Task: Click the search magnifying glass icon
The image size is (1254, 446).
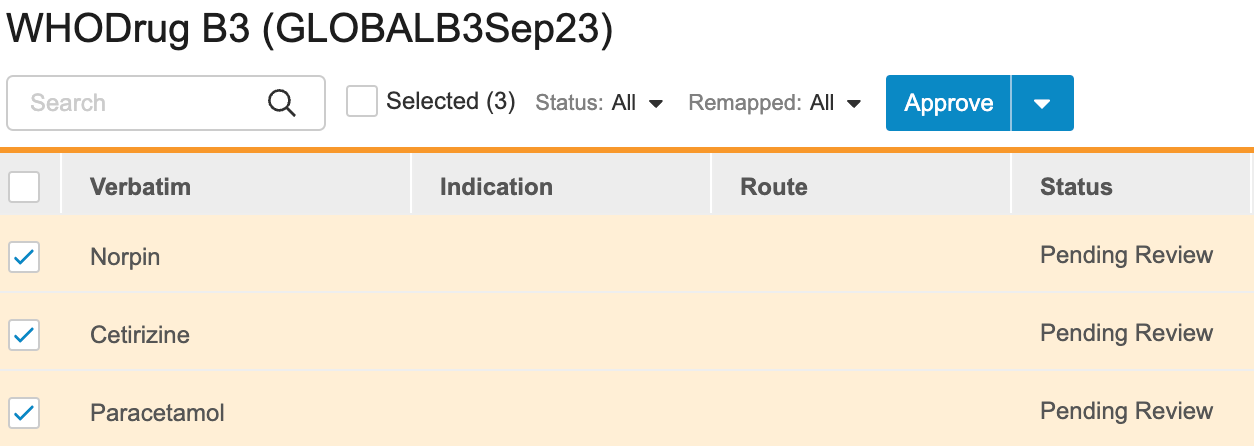Action: [x=282, y=103]
